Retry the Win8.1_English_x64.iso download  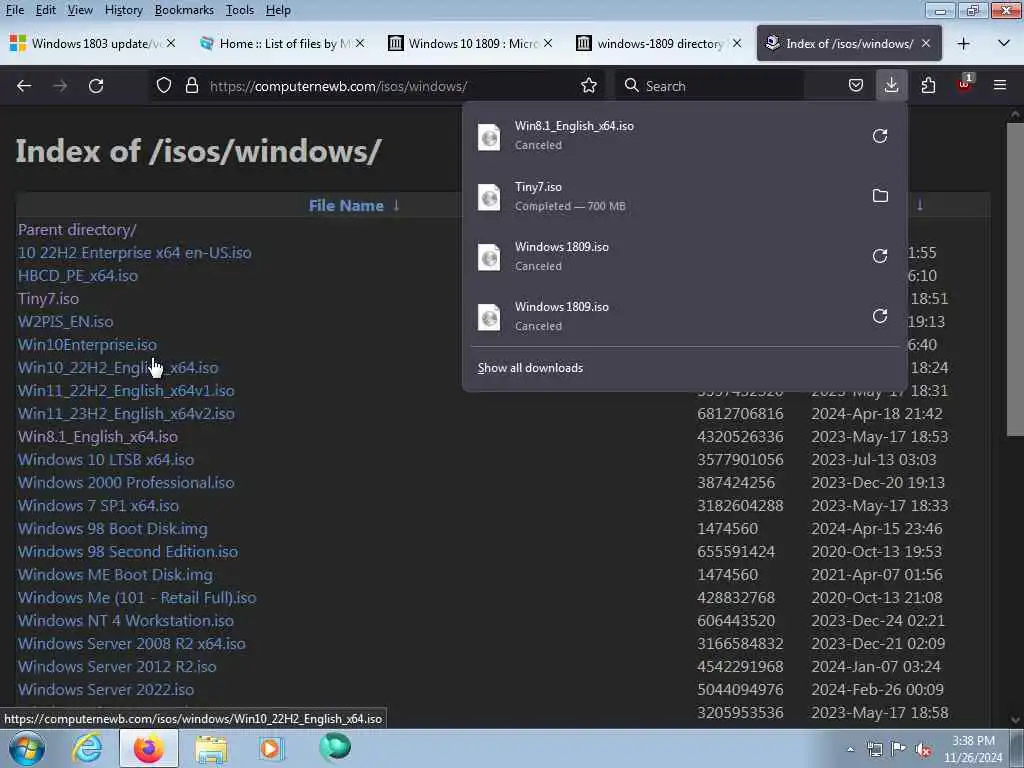(x=880, y=136)
